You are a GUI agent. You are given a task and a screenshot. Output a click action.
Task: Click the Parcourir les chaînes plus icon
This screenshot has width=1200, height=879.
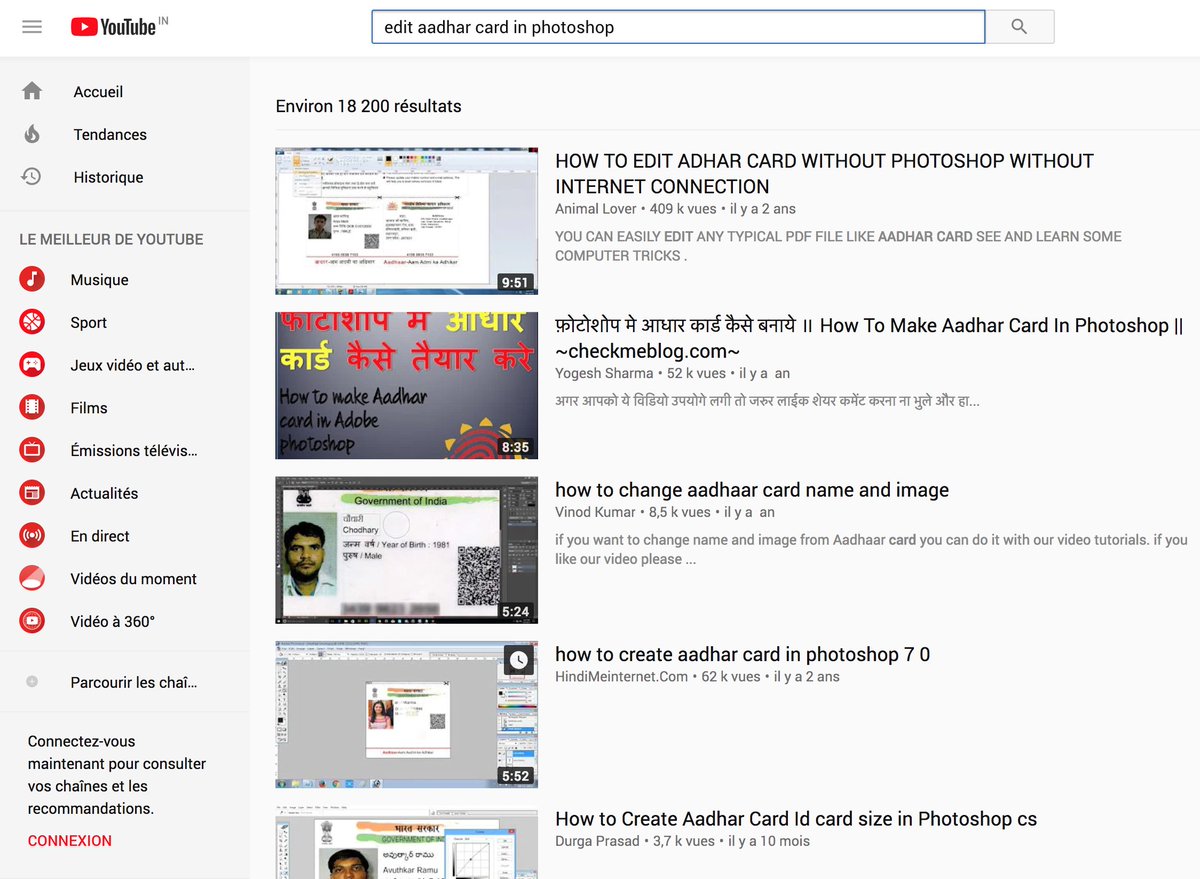click(x=32, y=682)
